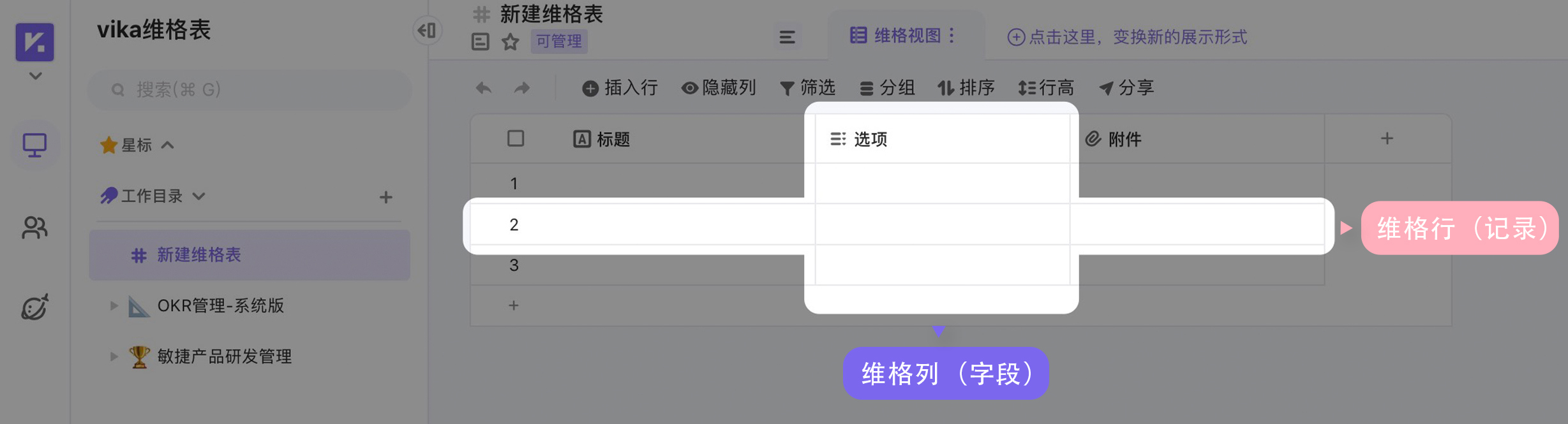
Task: Expand the OKR管理-系统版 folder triangle
Action: (114, 305)
